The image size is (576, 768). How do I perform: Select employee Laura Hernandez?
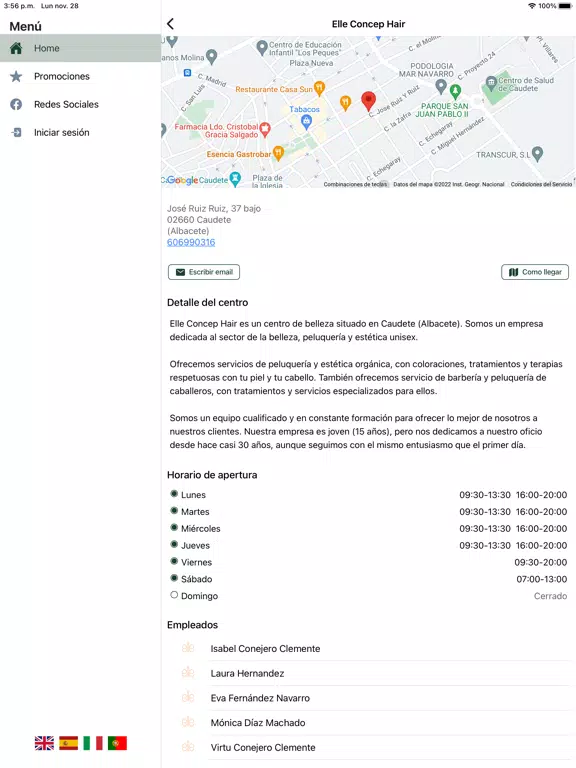(x=368, y=673)
